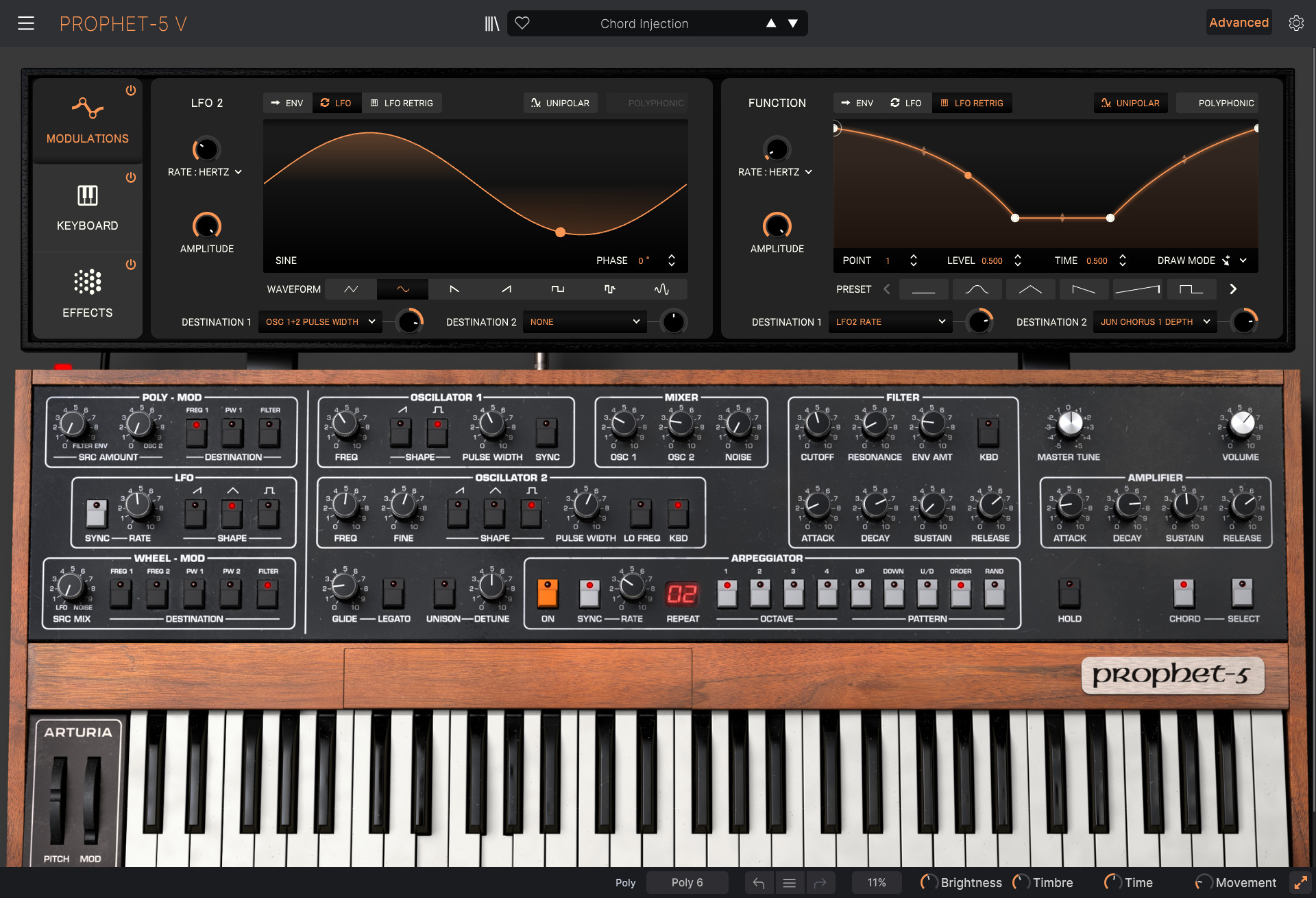Toggle Oscillator 1 SYNC switch

point(546,432)
